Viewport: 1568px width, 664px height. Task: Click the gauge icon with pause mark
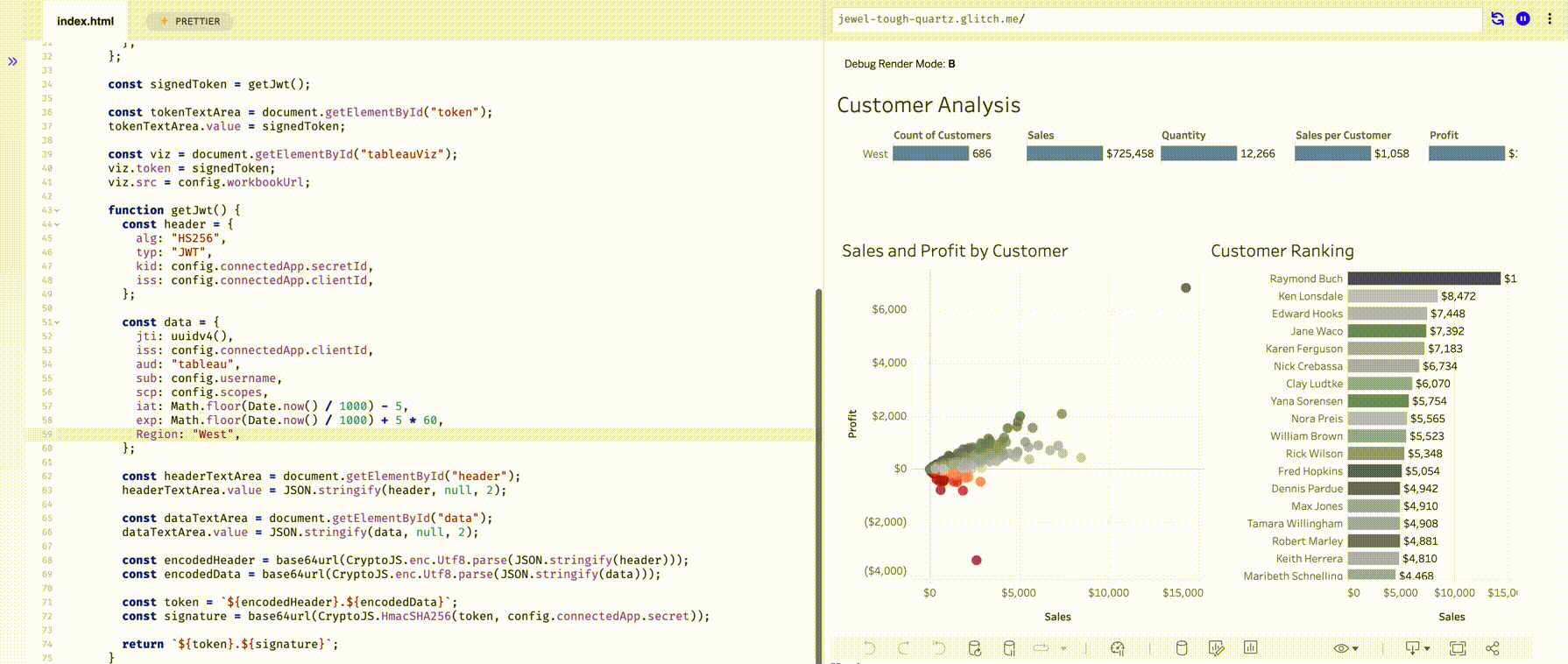1117,648
